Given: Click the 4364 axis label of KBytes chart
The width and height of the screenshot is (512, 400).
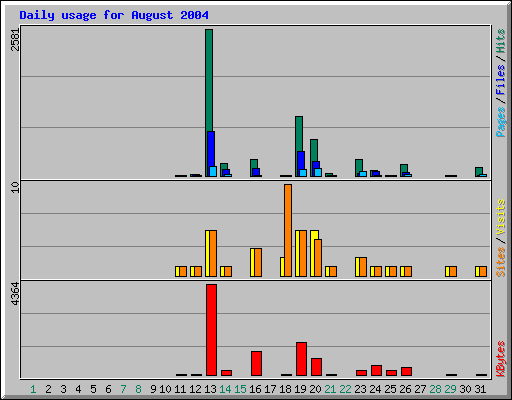Looking at the screenshot, I should [15, 294].
